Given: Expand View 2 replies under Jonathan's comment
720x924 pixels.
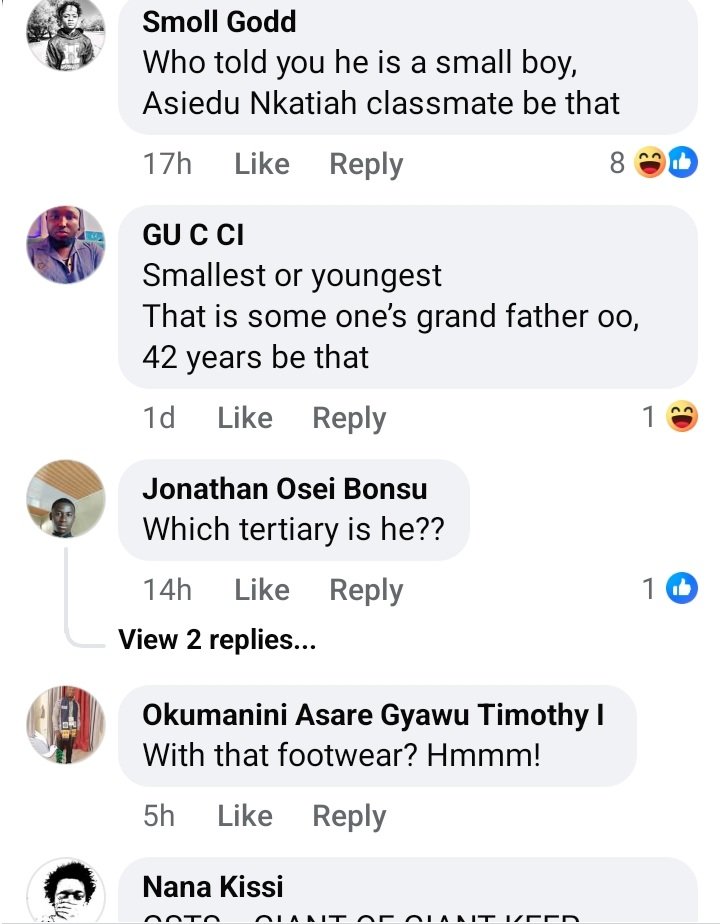Looking at the screenshot, I should pos(217,640).
